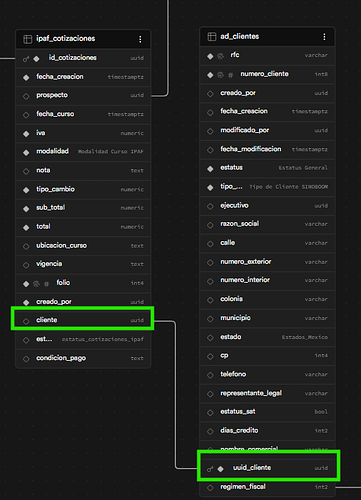This screenshot has width=361, height=500.
Task: Click the numero_cliente column name
Action: (264, 74)
